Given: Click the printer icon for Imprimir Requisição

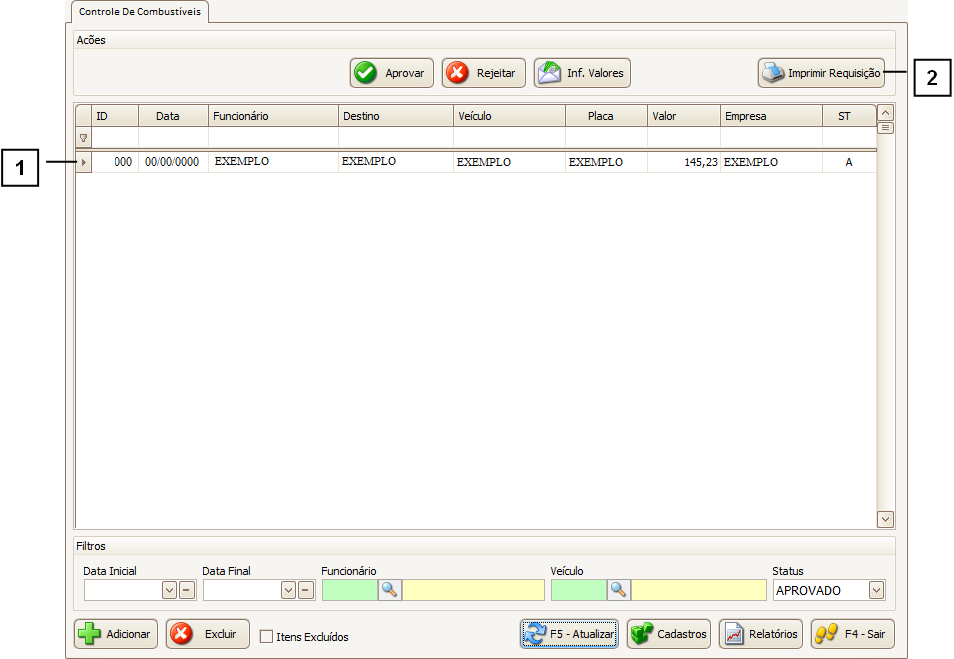Looking at the screenshot, I should (x=773, y=73).
